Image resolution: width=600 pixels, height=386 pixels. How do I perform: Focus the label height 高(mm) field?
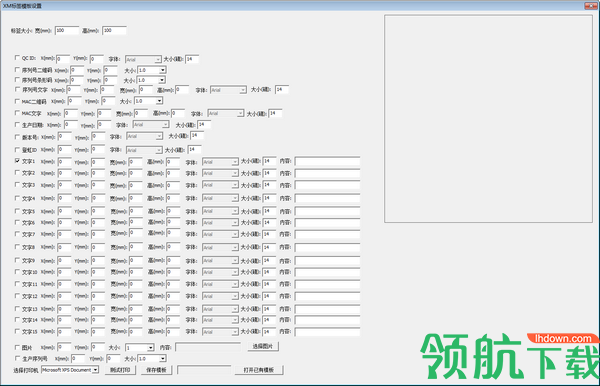[x=114, y=30]
